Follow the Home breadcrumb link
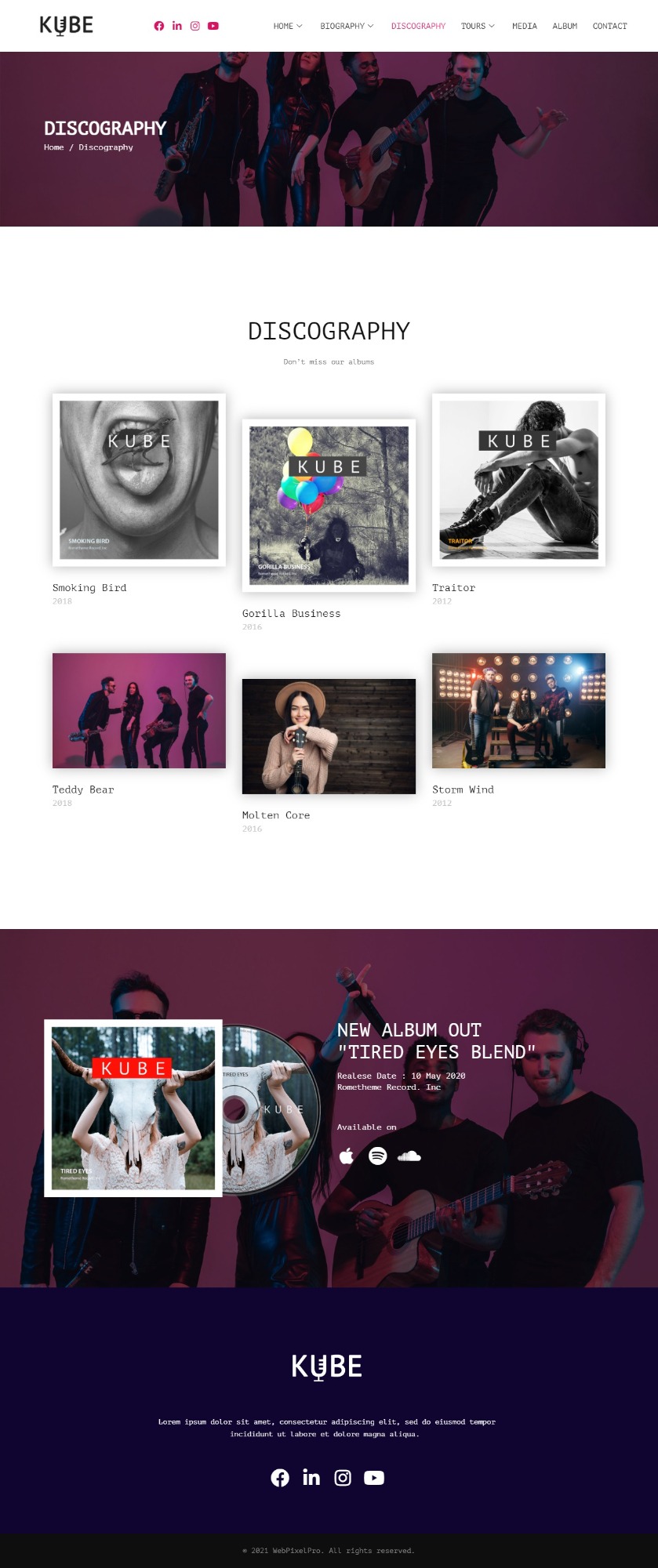Image resolution: width=658 pixels, height=1568 pixels. 54,147
